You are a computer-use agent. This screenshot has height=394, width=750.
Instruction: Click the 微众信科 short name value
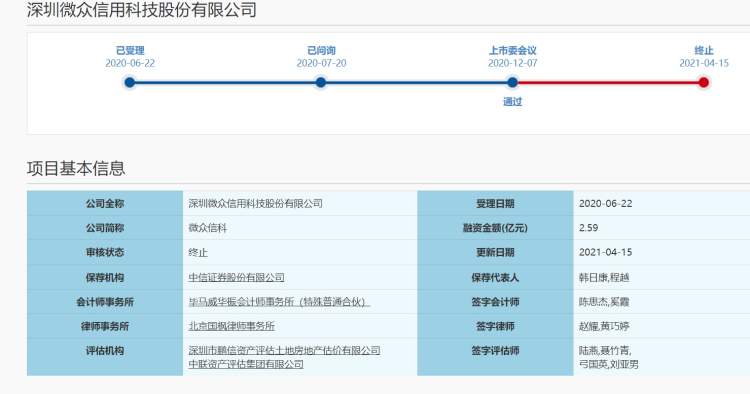(x=208, y=228)
